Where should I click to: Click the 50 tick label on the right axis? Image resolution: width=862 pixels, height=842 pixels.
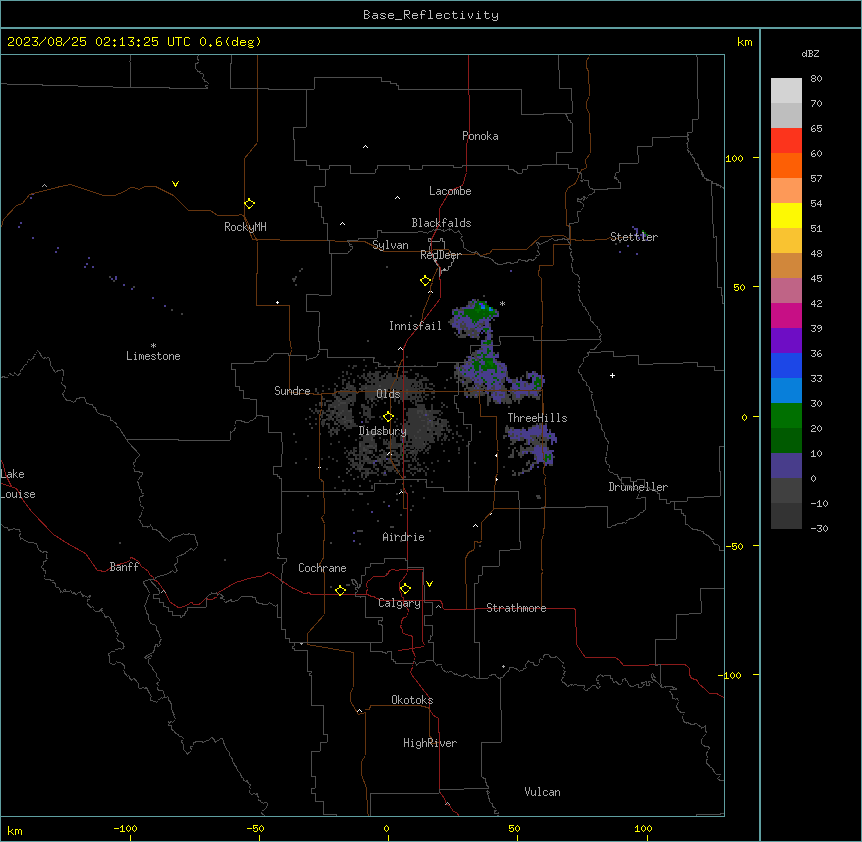[739, 287]
